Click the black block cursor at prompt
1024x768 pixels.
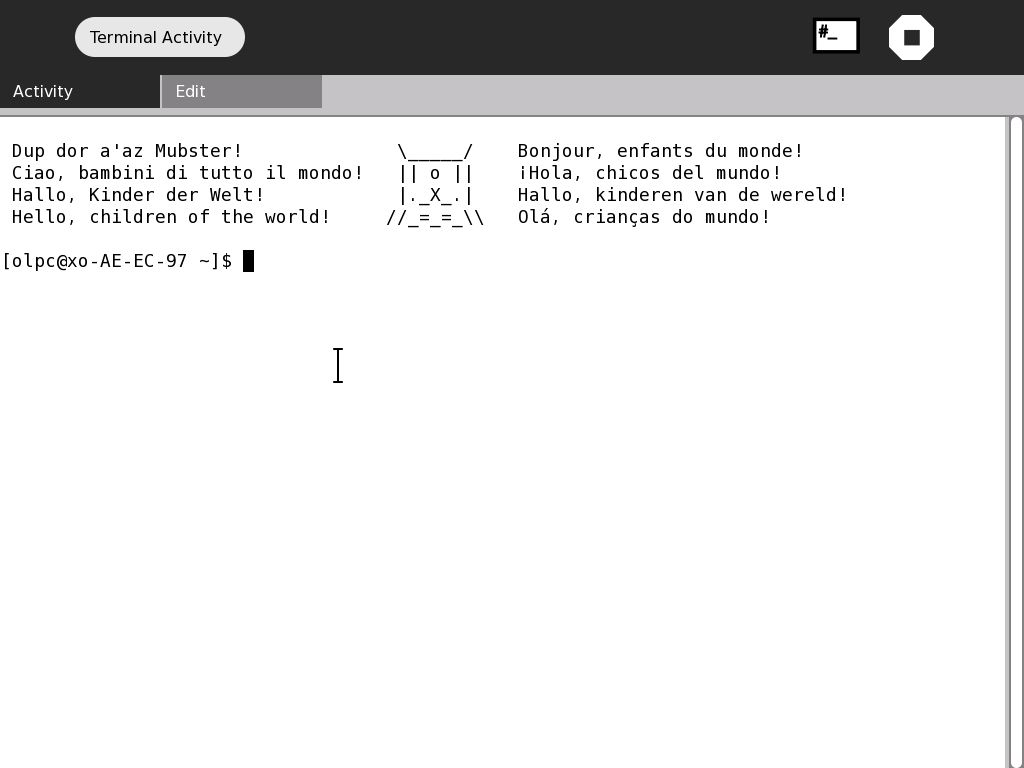tap(248, 261)
